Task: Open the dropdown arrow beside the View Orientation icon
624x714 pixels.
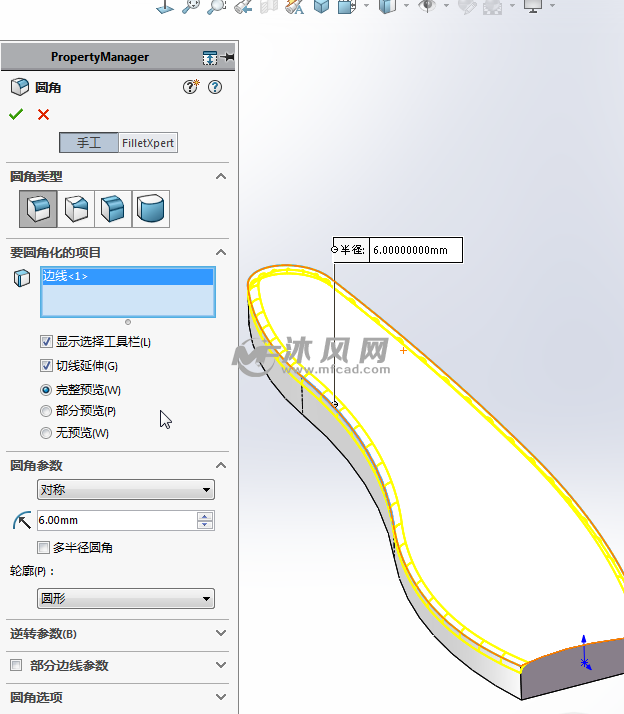Action: coord(366,6)
